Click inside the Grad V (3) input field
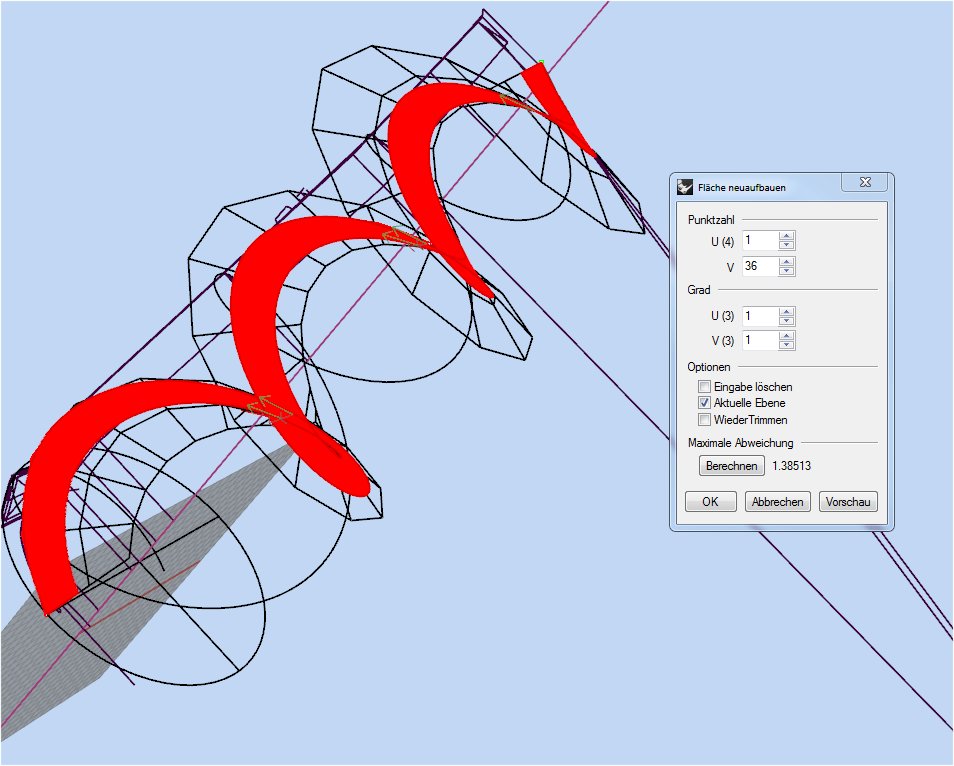This screenshot has height=766, width=954. [760, 340]
